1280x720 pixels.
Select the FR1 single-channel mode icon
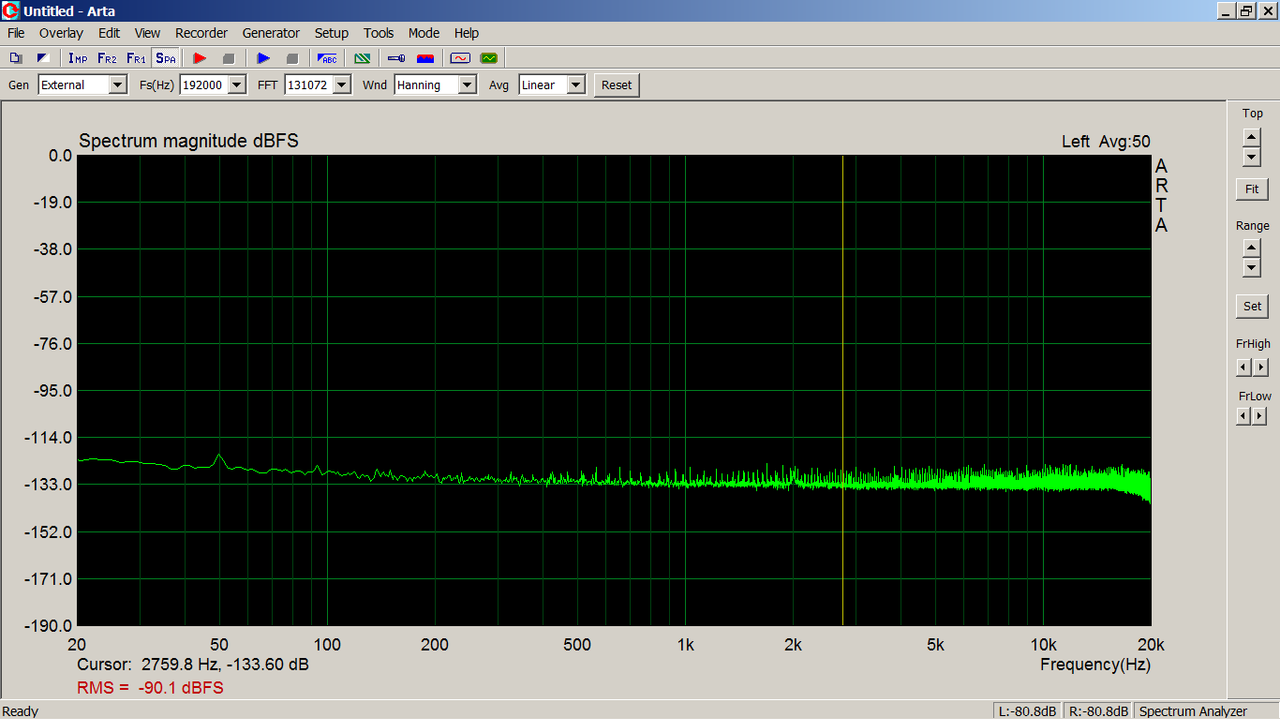coord(136,59)
